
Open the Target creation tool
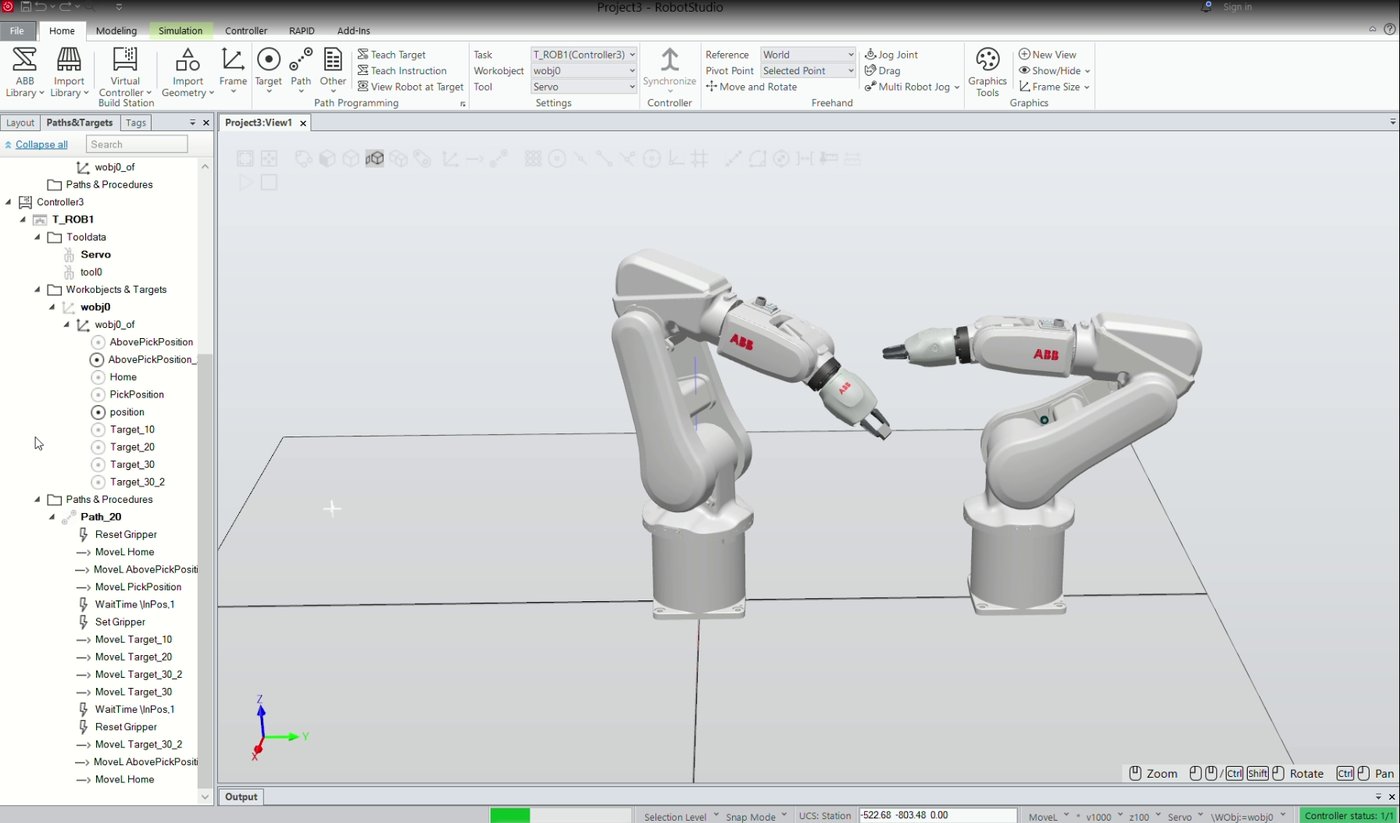pos(268,72)
